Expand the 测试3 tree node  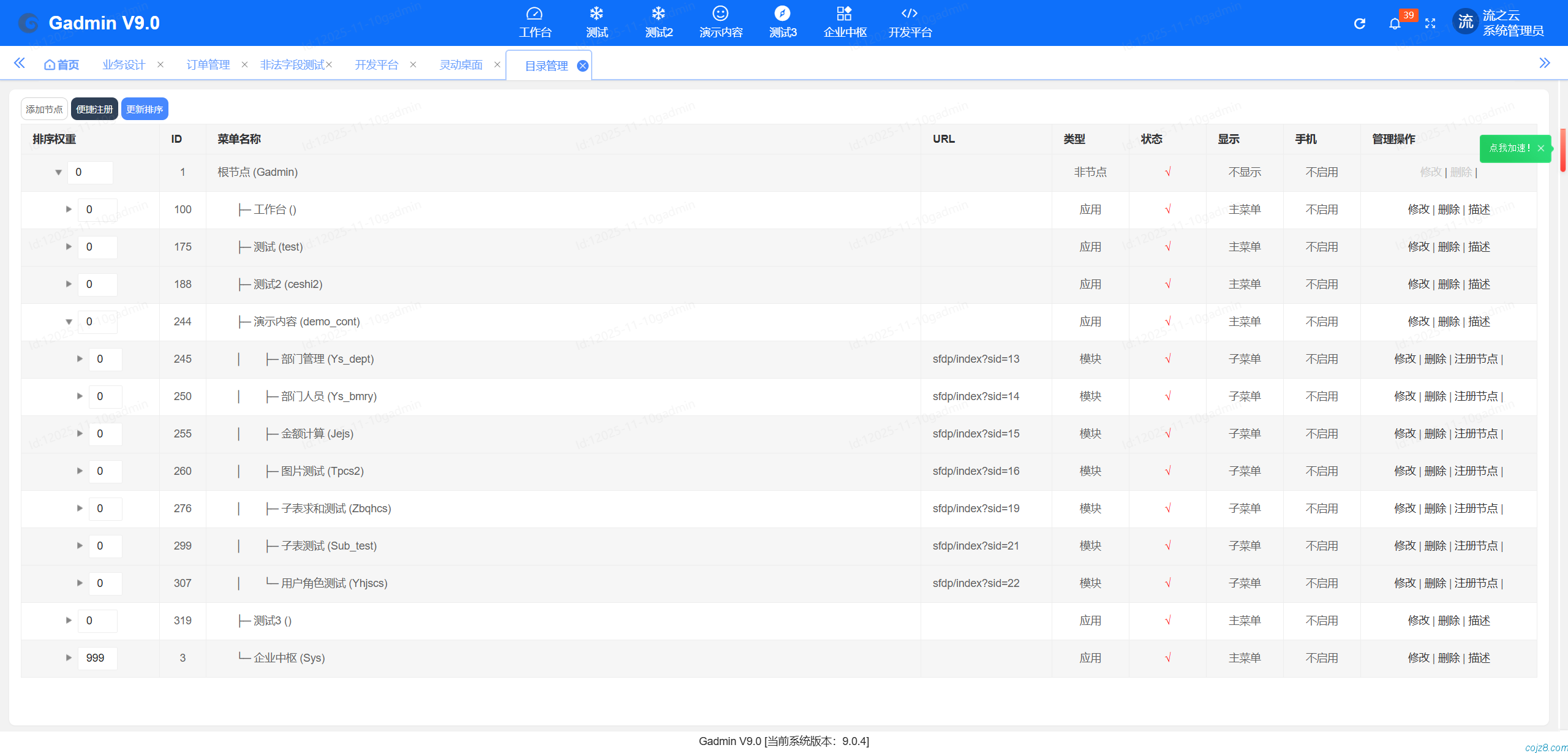coord(69,621)
